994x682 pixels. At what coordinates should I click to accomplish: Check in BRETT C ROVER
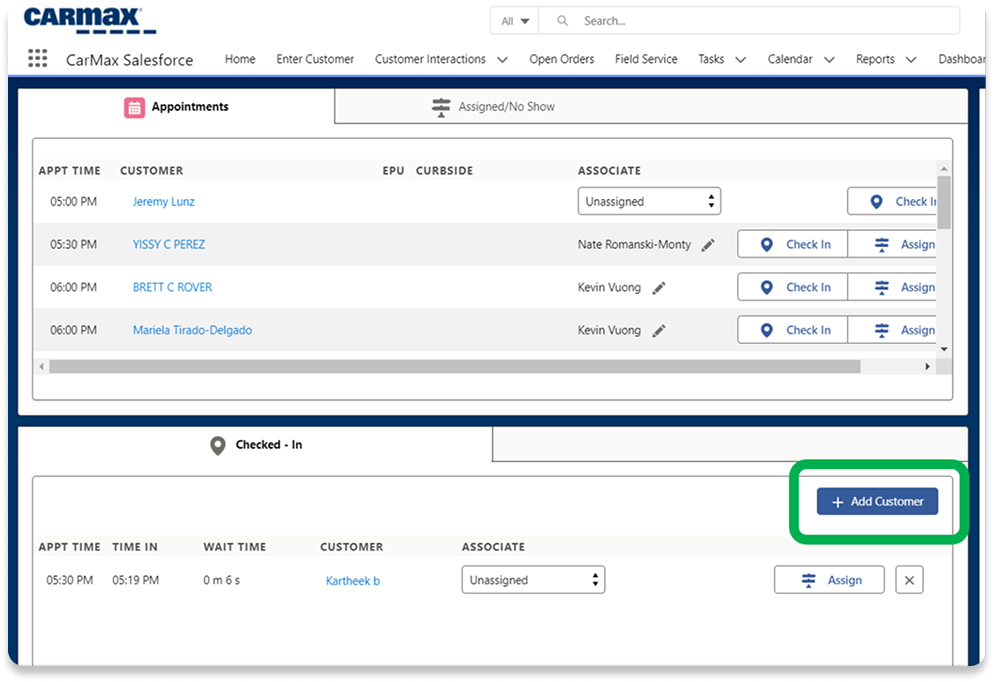click(x=792, y=288)
